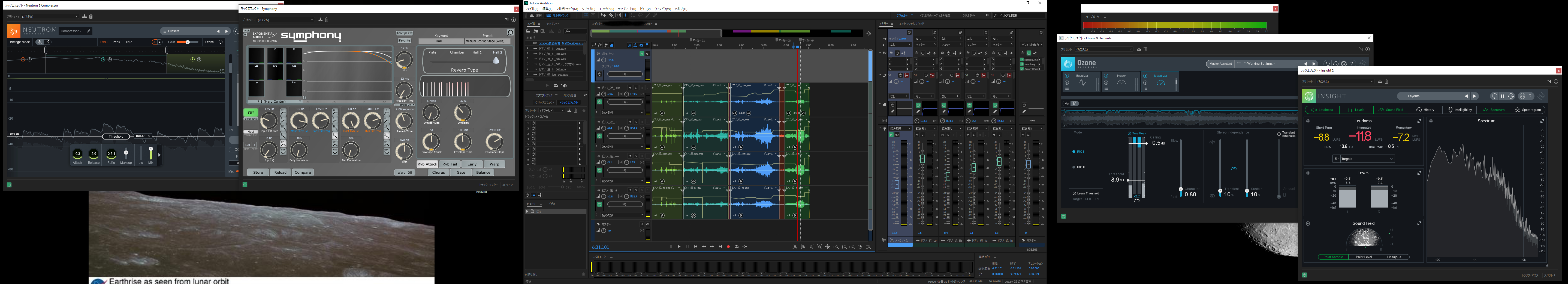Select the Equalizer module in Ozone
The height and width of the screenshot is (284, 1568).
[x=1082, y=82]
